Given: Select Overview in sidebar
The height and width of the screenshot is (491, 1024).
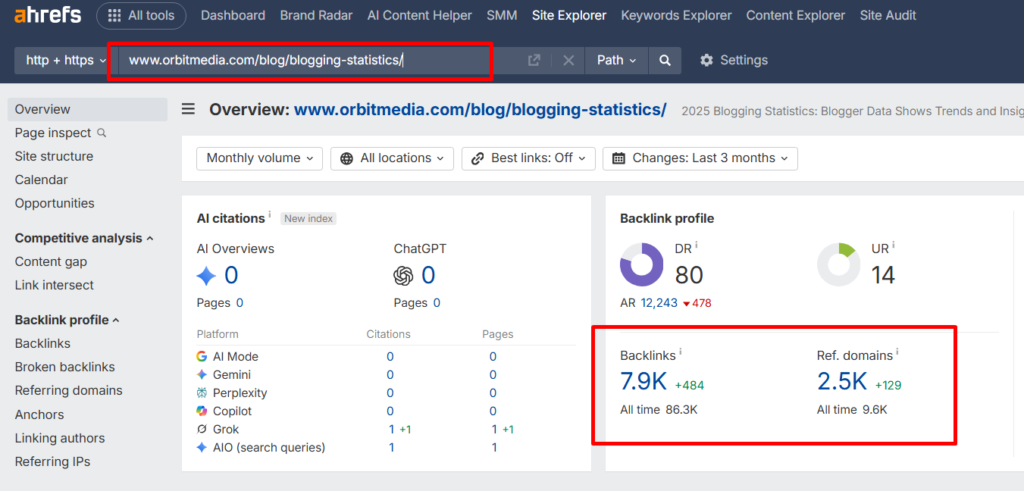Looking at the screenshot, I should [x=88, y=109].
